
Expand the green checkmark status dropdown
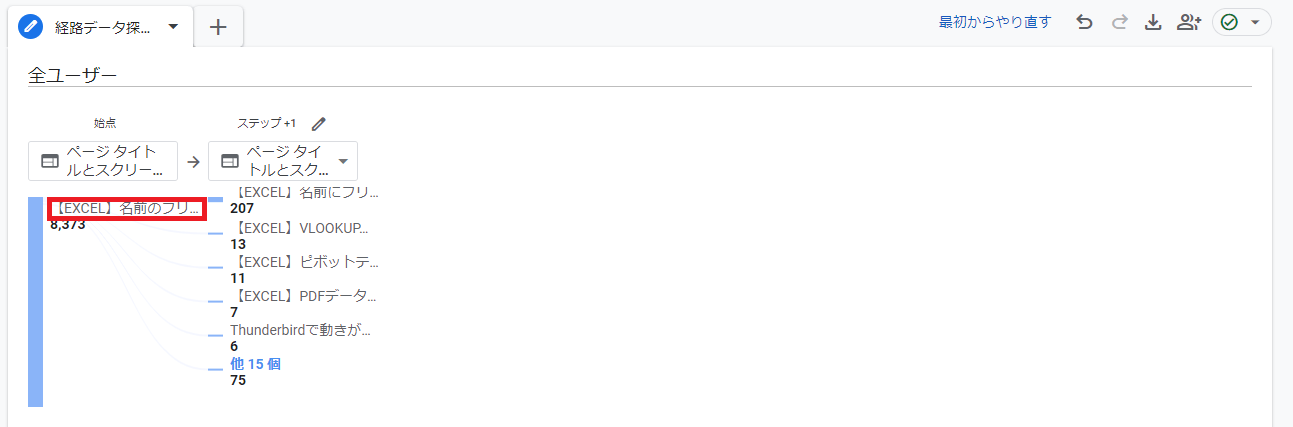pyautogui.click(x=1255, y=22)
